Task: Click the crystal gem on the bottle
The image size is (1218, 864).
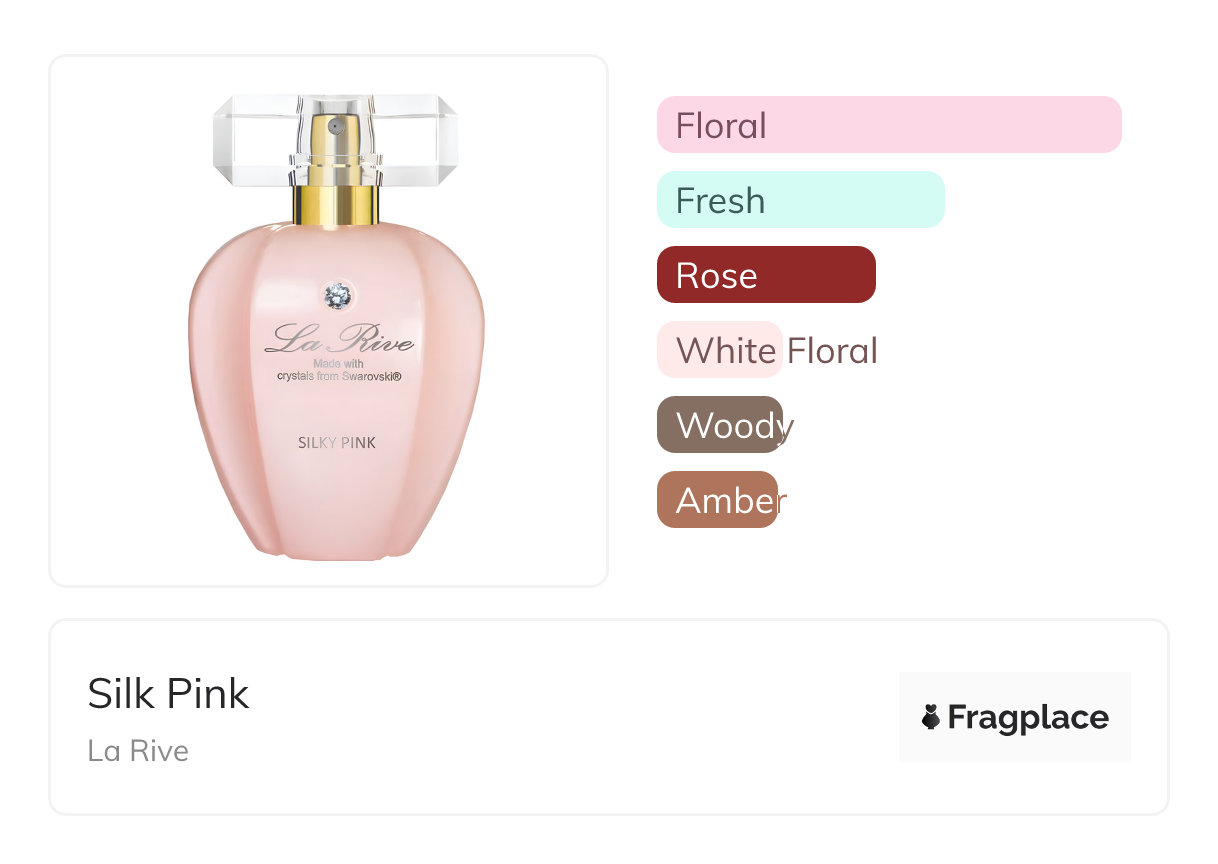Action: coord(338,295)
